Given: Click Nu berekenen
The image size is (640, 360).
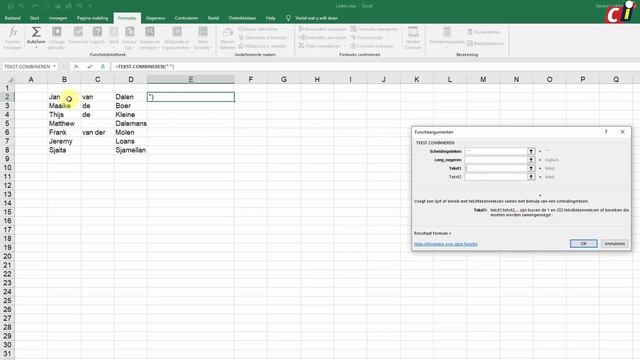Looking at the screenshot, I should click(x=484, y=32).
